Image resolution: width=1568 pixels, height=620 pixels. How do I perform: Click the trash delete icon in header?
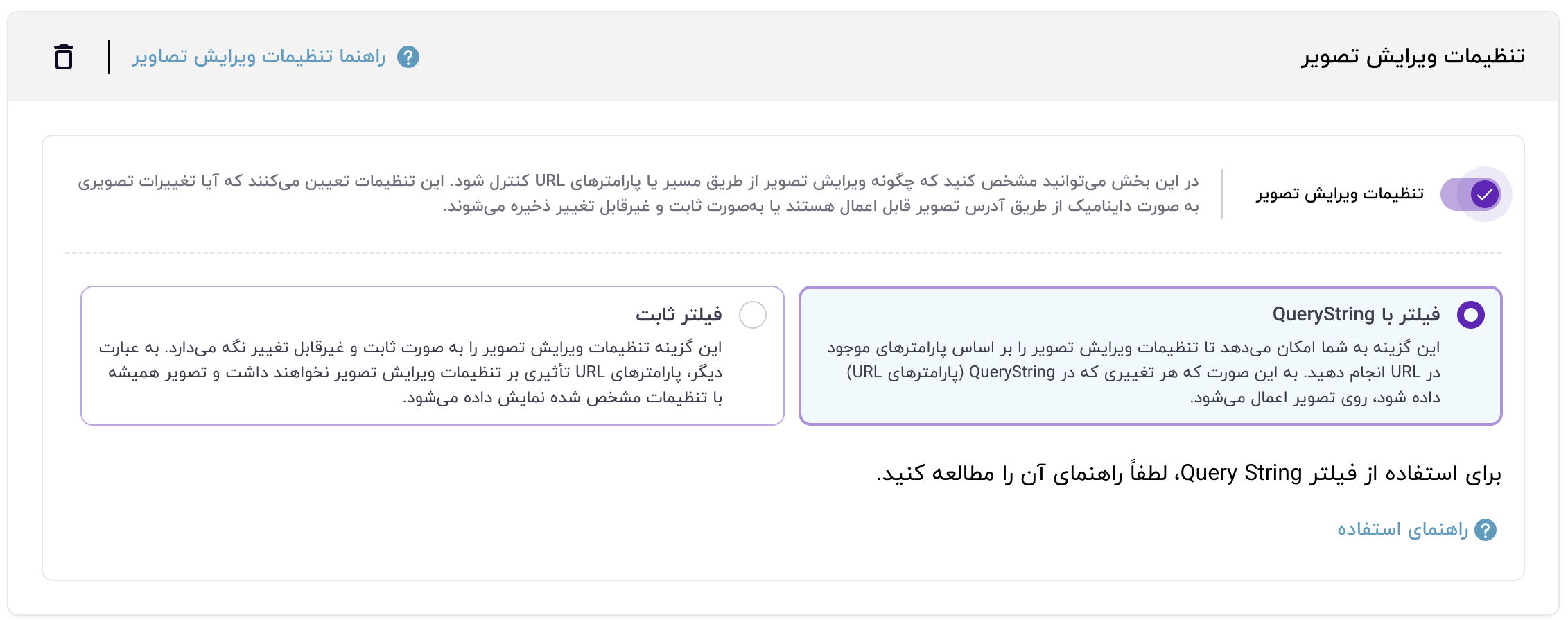tap(64, 57)
